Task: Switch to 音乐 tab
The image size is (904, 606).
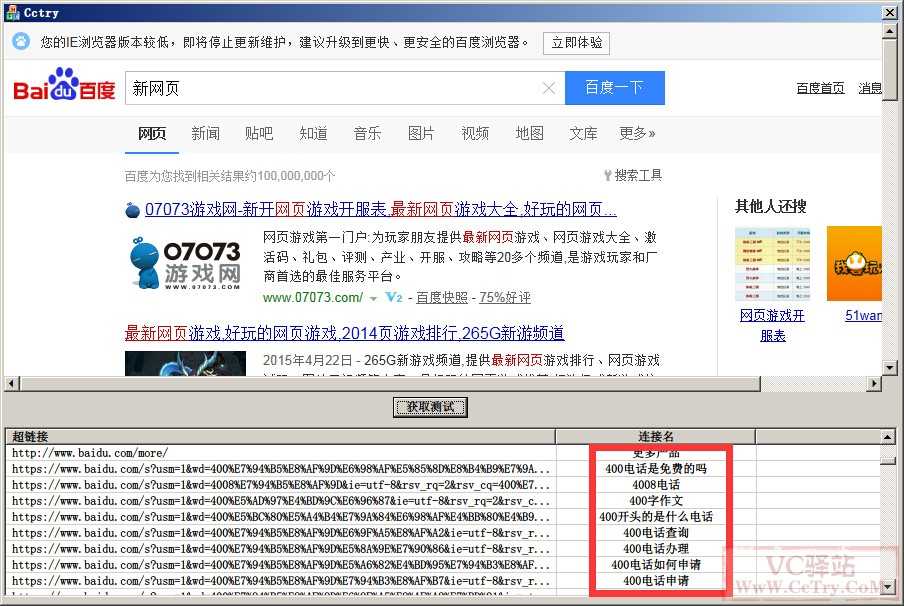Action: 367,134
